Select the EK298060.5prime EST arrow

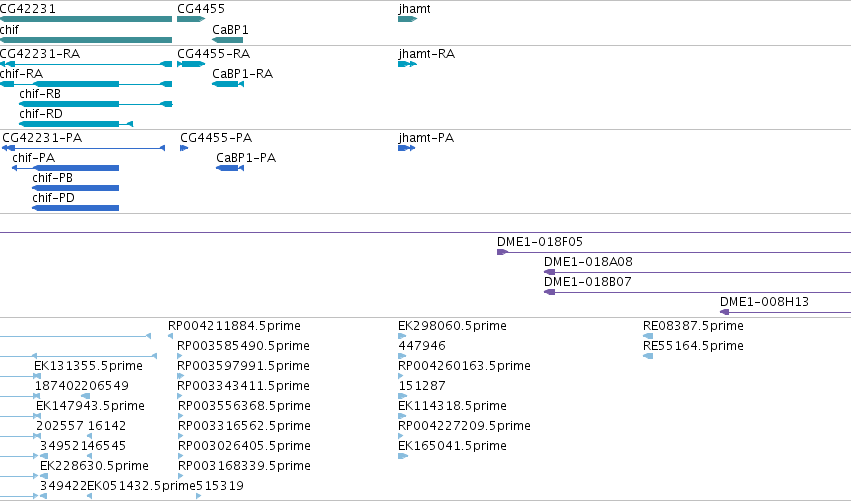coord(402,336)
